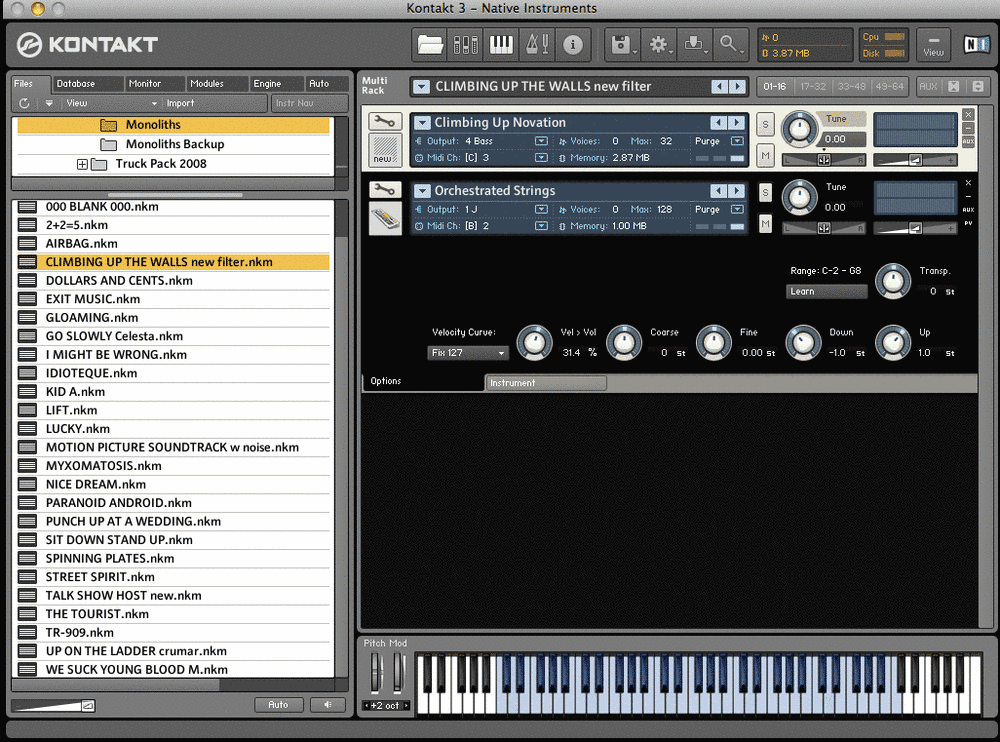
Task: Open Climbing Up Novation instrument menu arrow
Action: [x=422, y=122]
